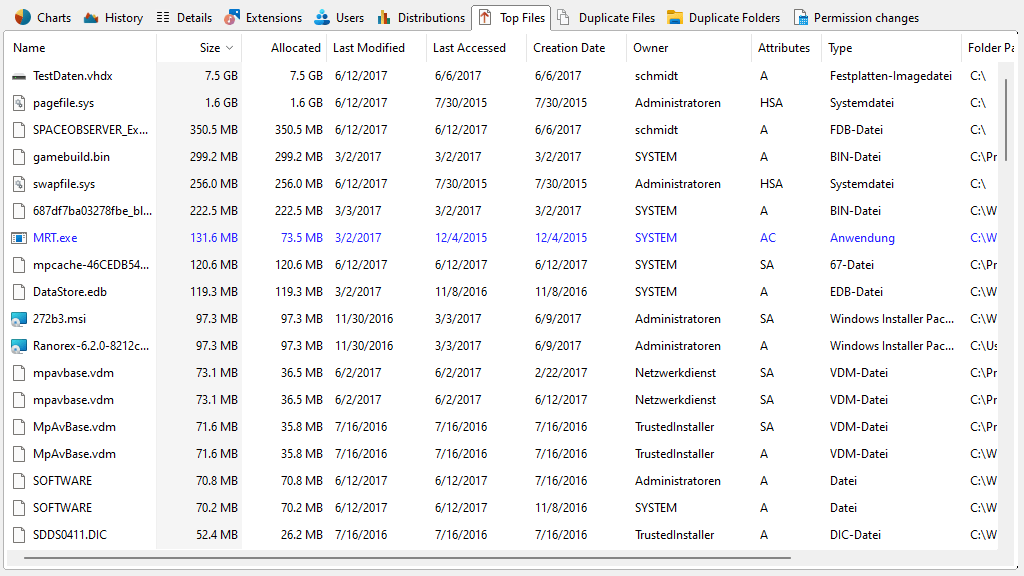Click the MRT.exe application icon

point(19,238)
